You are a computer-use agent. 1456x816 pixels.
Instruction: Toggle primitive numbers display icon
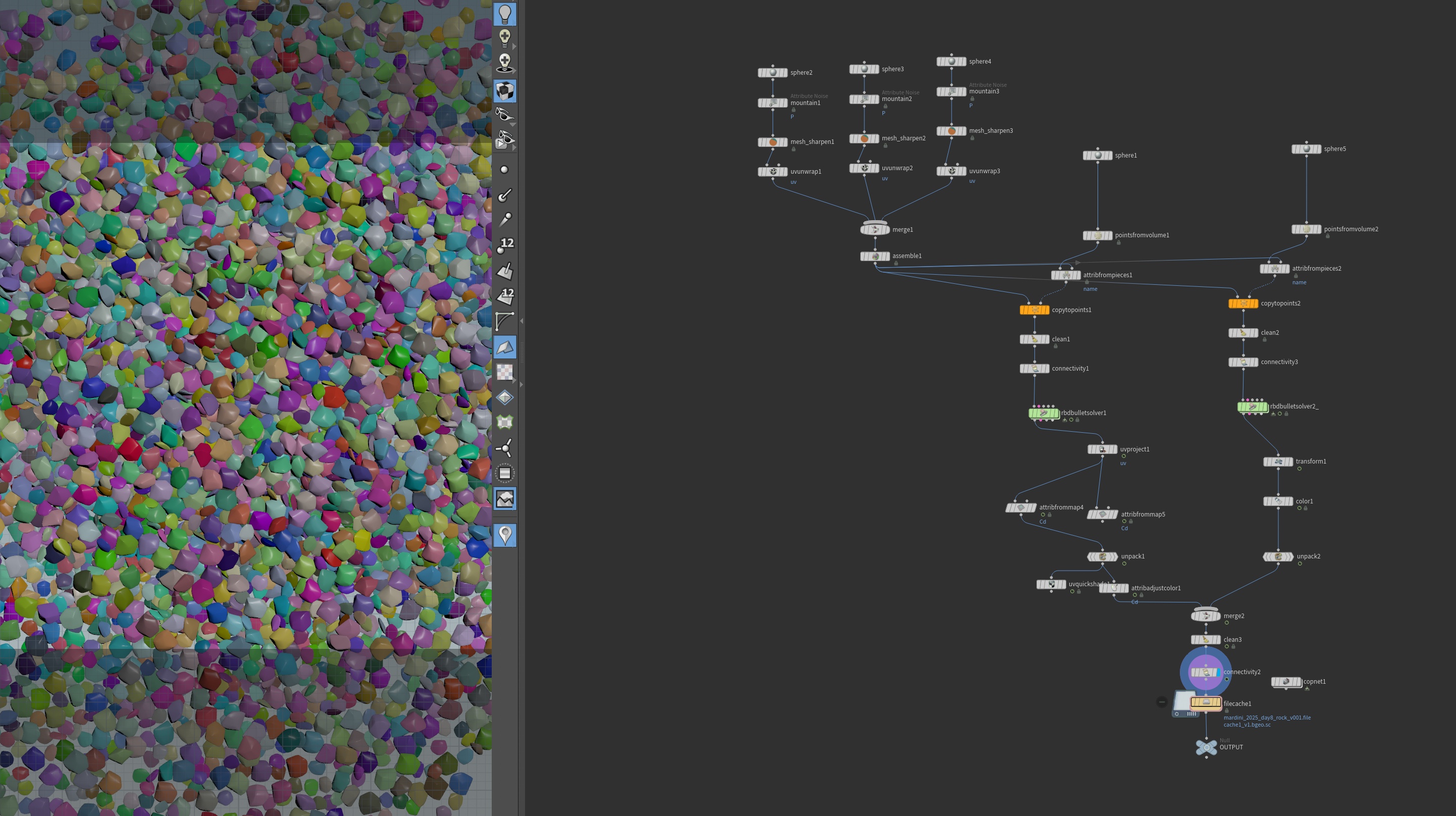[x=505, y=296]
